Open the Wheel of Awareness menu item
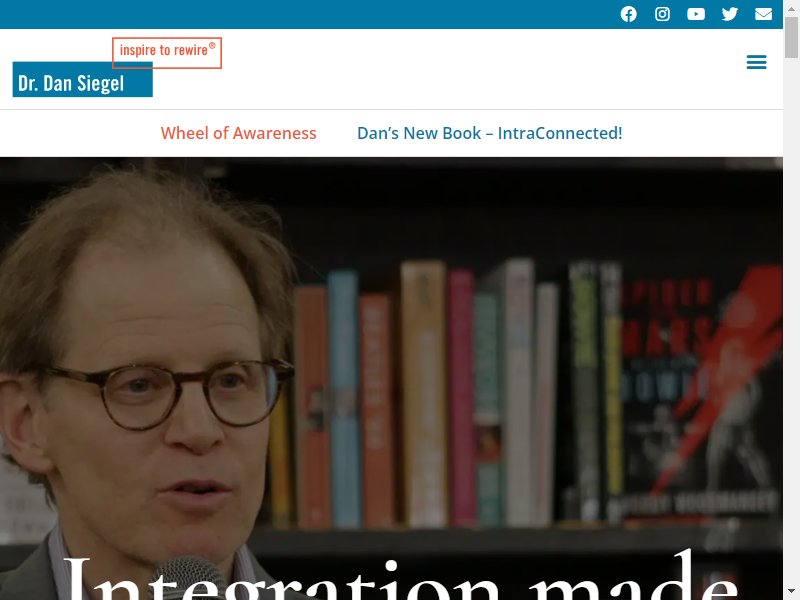This screenshot has height=600, width=800. (x=238, y=133)
